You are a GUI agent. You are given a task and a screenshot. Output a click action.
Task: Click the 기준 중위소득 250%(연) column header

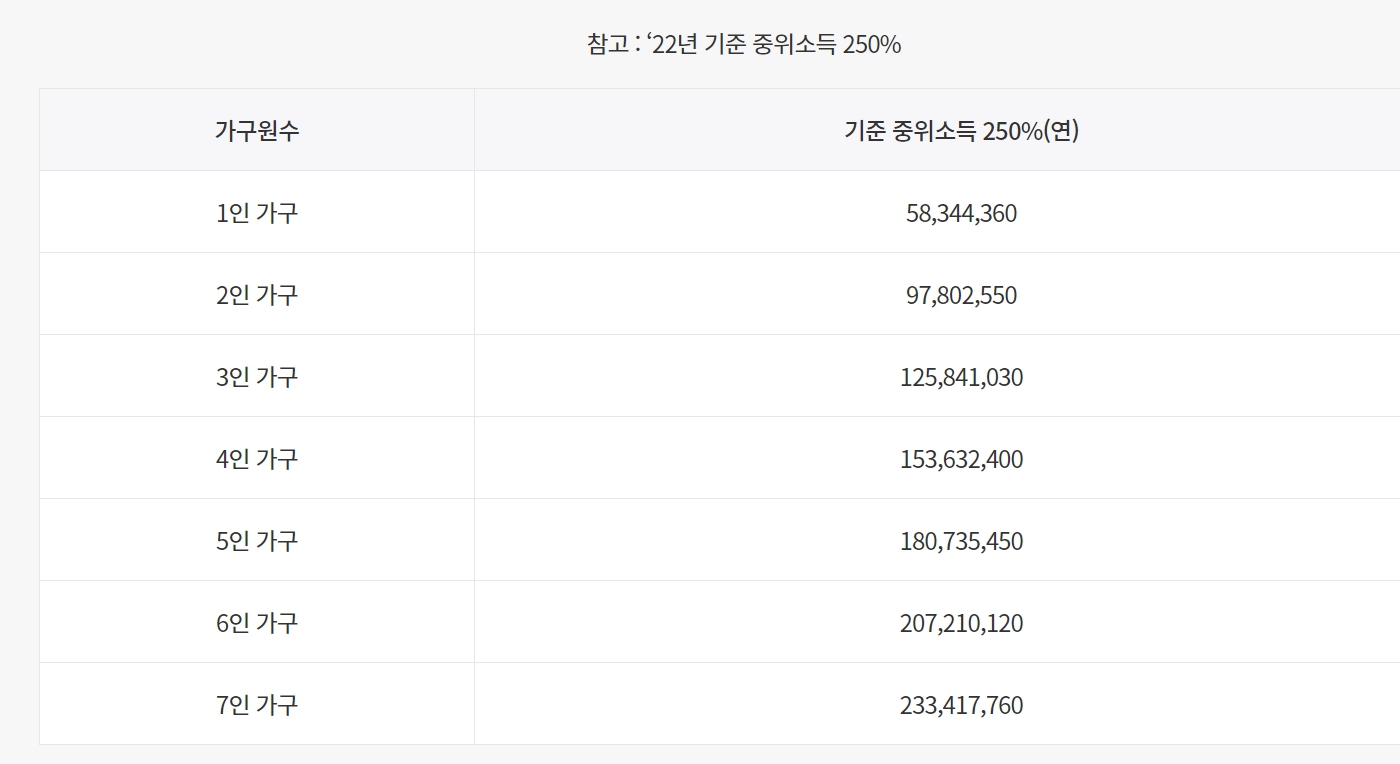pyautogui.click(x=961, y=131)
